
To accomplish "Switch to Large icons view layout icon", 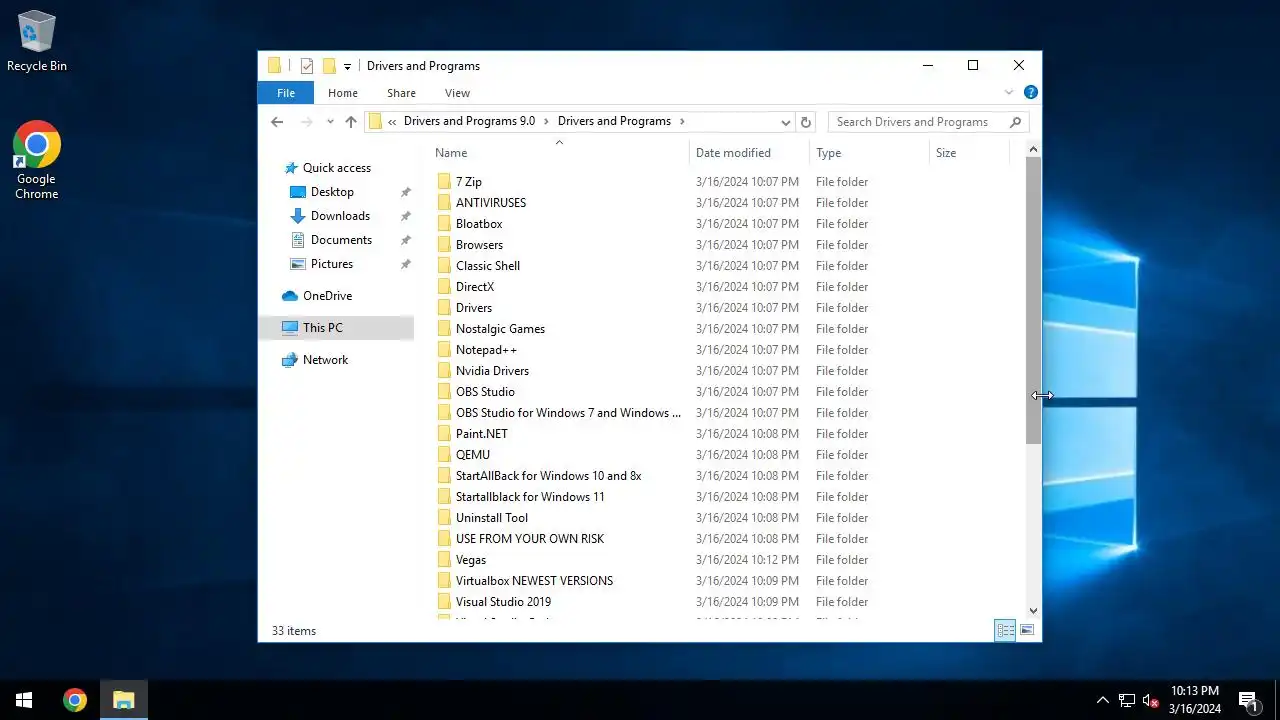I will 1027,630.
